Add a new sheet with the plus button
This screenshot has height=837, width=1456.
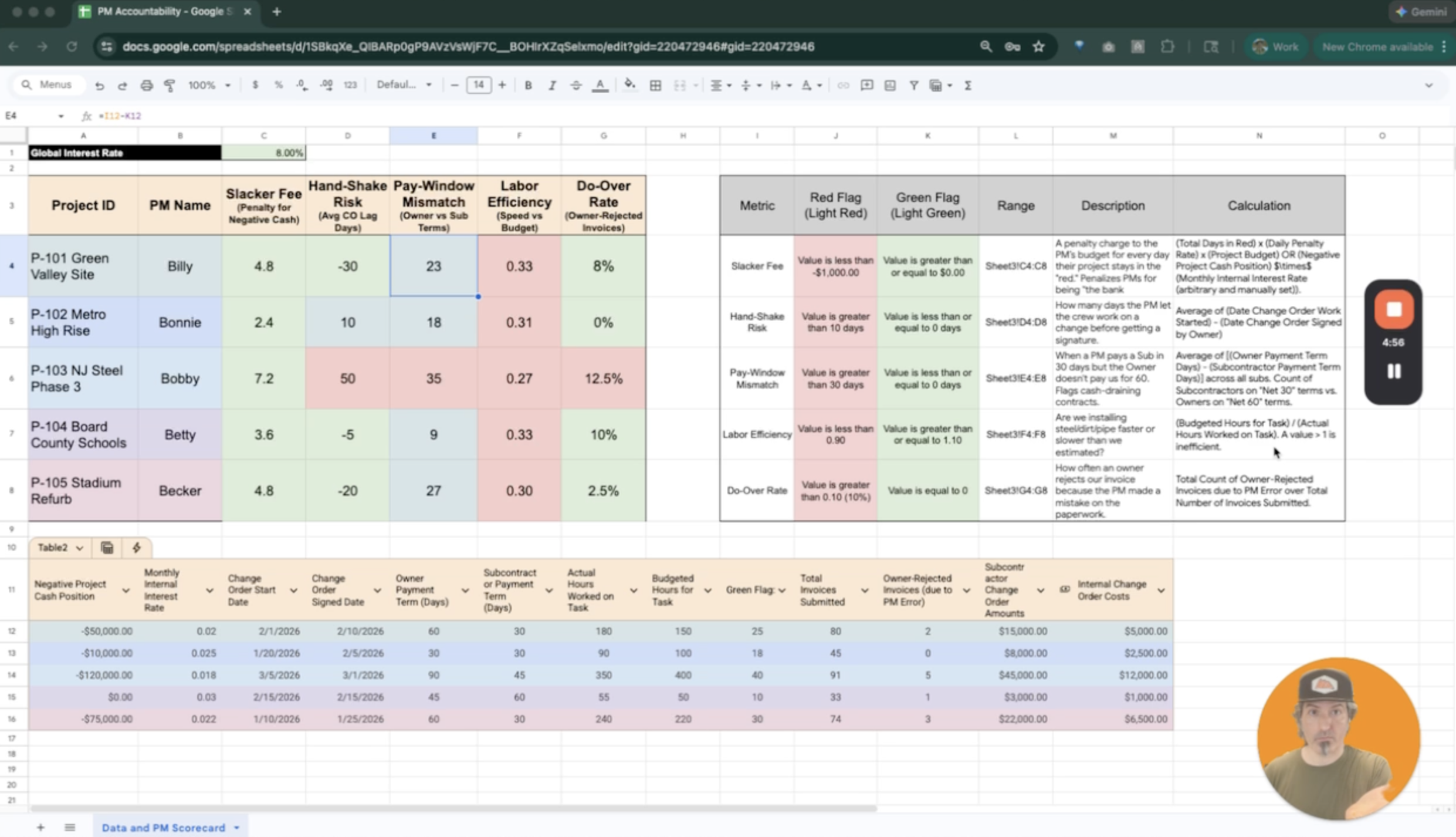tap(40, 828)
